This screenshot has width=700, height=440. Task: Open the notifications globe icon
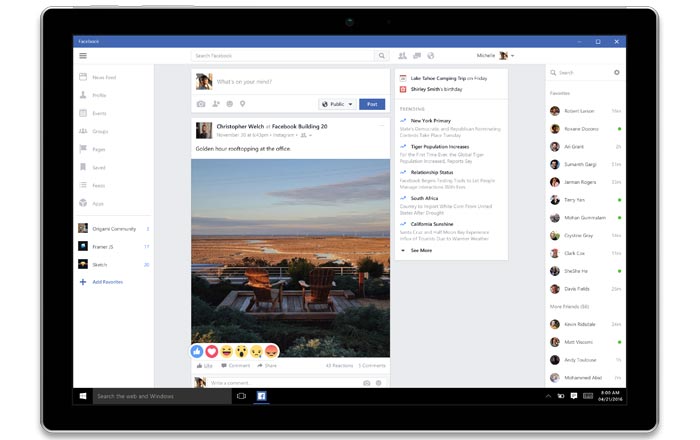click(x=431, y=56)
